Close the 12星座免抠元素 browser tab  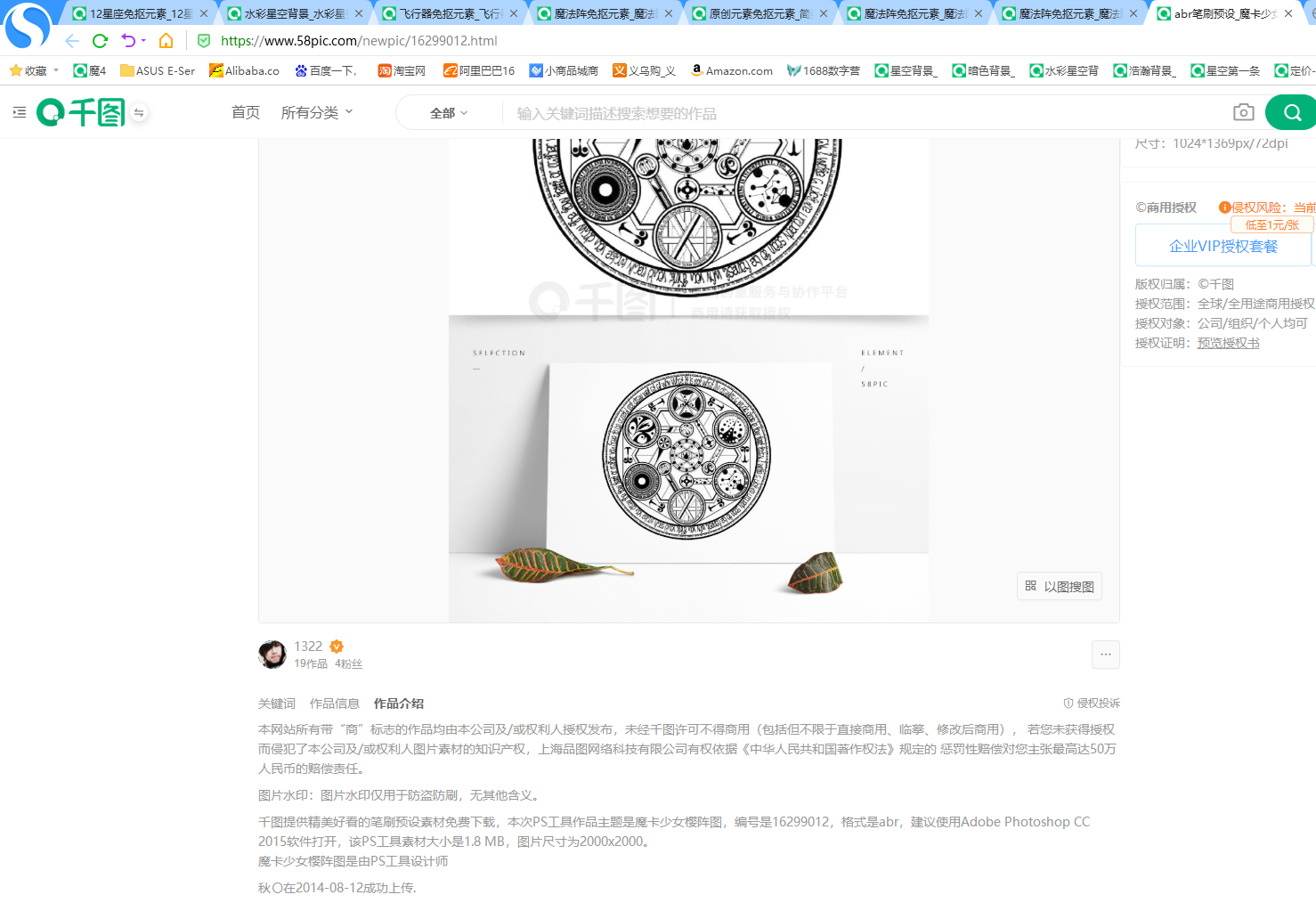(x=204, y=13)
